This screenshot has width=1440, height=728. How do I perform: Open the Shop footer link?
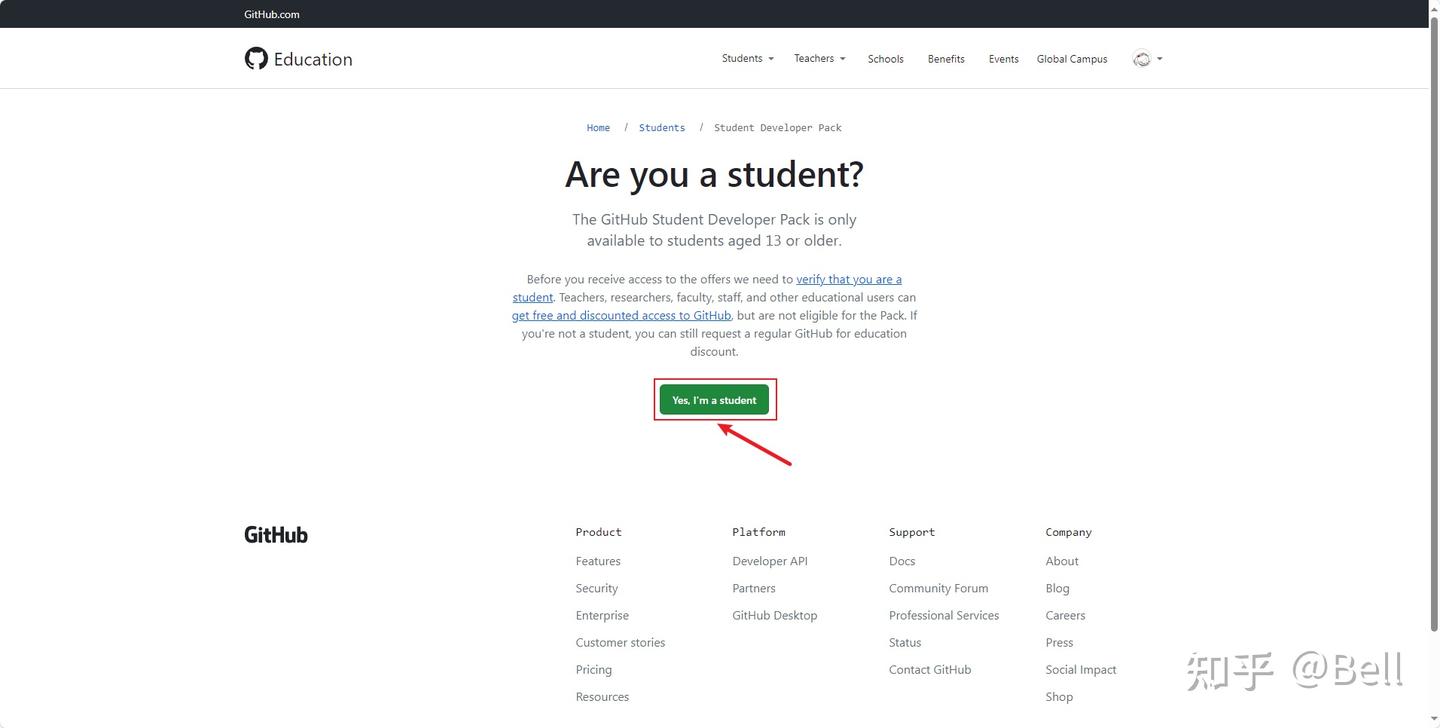coord(1059,696)
